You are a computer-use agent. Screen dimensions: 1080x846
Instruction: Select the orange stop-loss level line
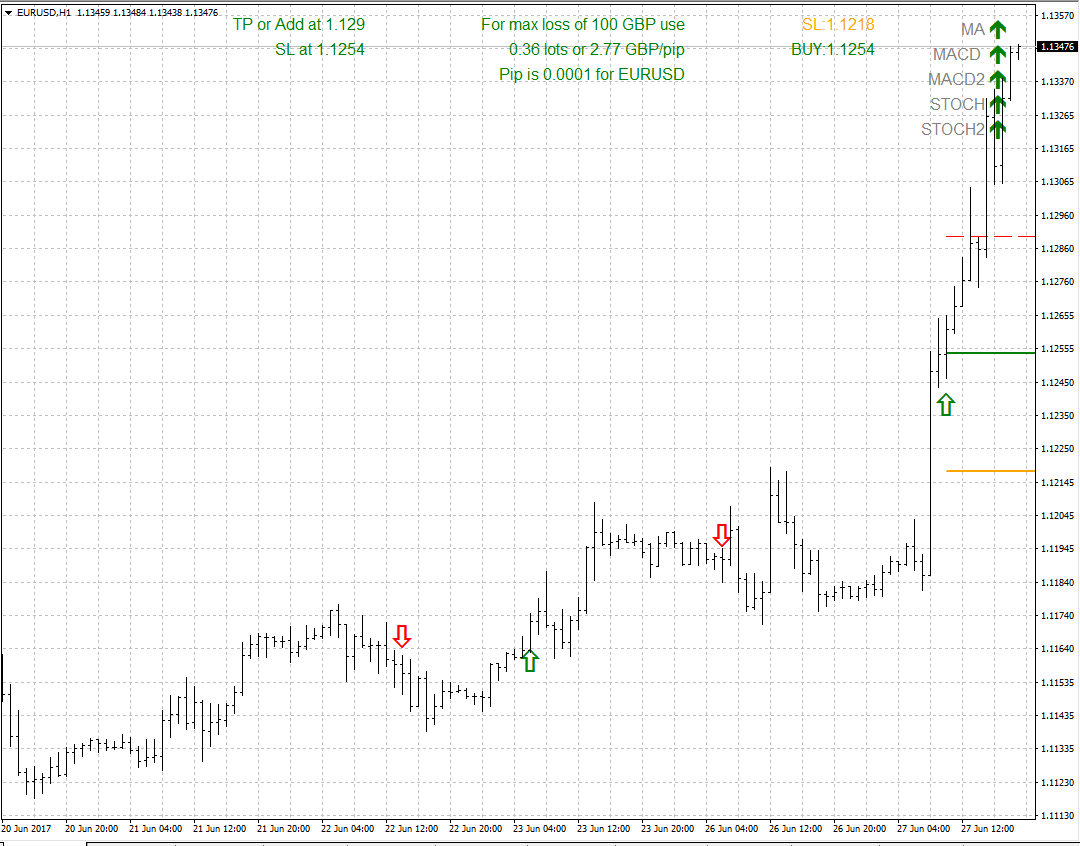[x=990, y=471]
